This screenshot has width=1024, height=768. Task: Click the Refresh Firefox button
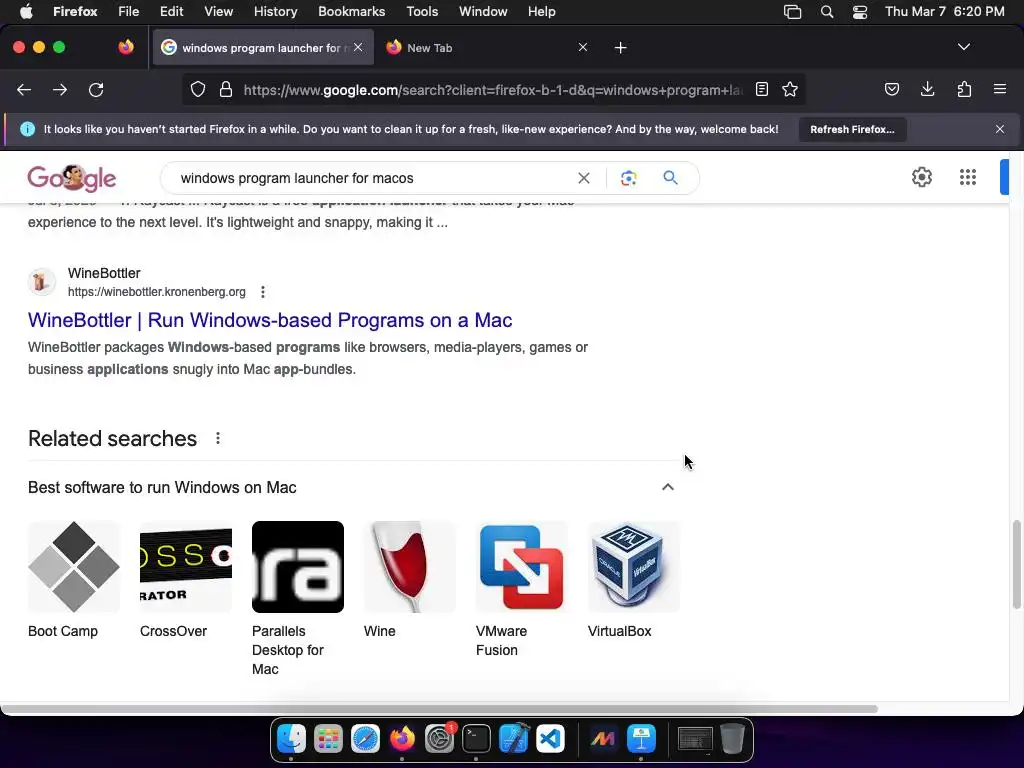(852, 129)
